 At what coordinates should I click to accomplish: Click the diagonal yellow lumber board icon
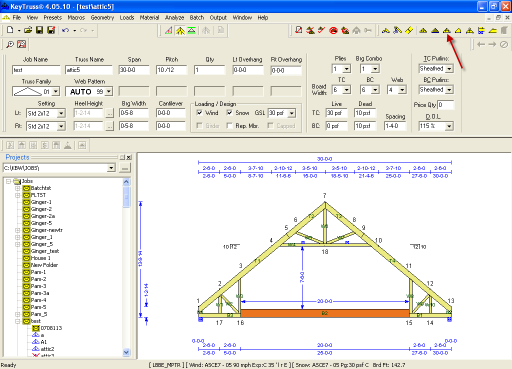(x=409, y=30)
